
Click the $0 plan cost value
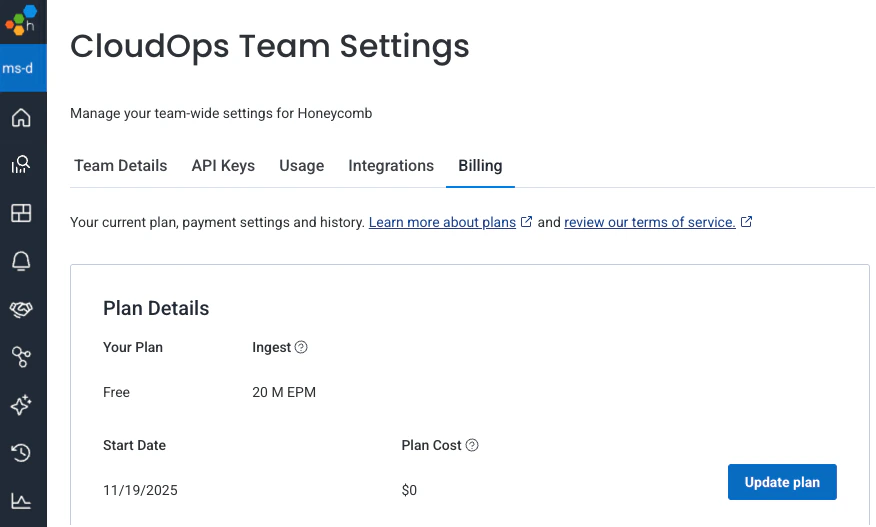point(409,490)
